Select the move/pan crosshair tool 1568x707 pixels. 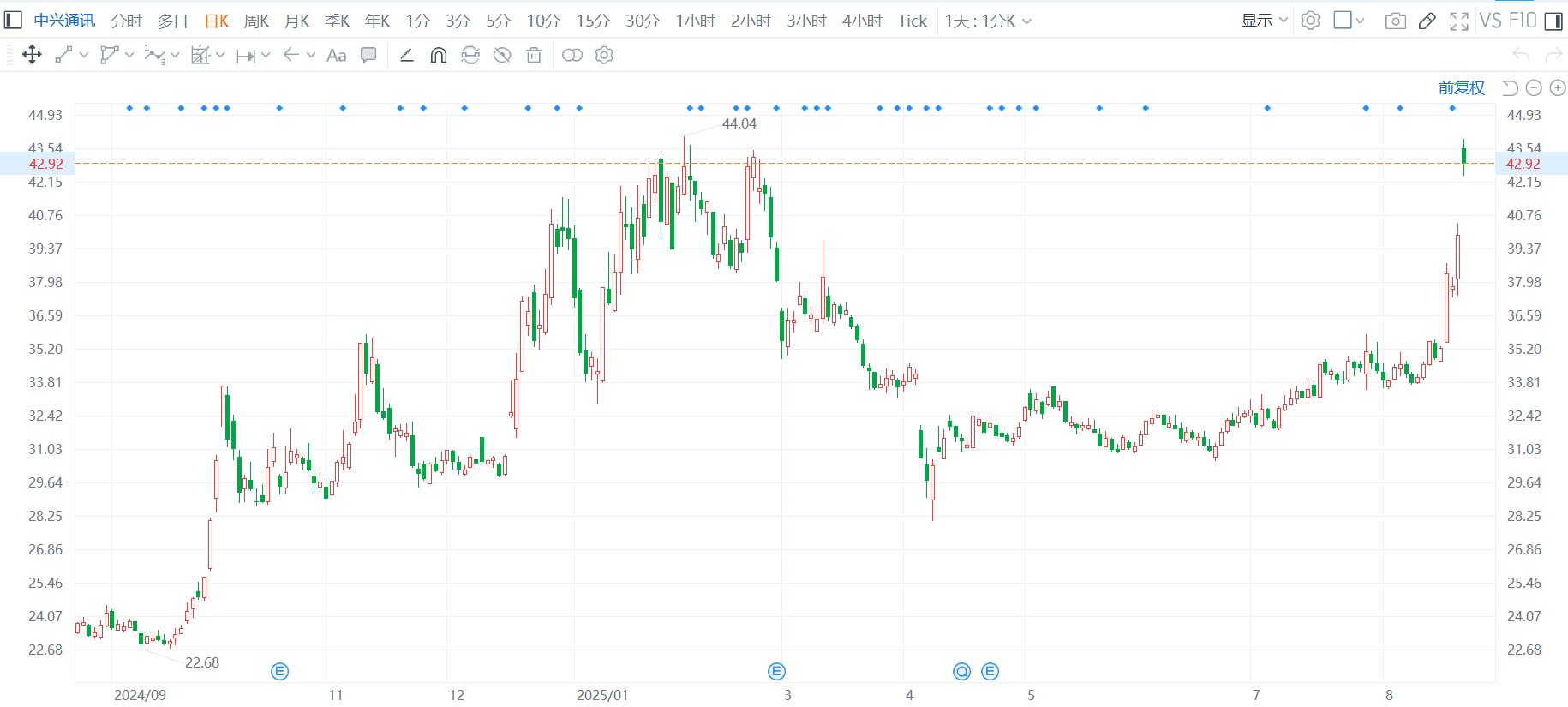[x=32, y=55]
